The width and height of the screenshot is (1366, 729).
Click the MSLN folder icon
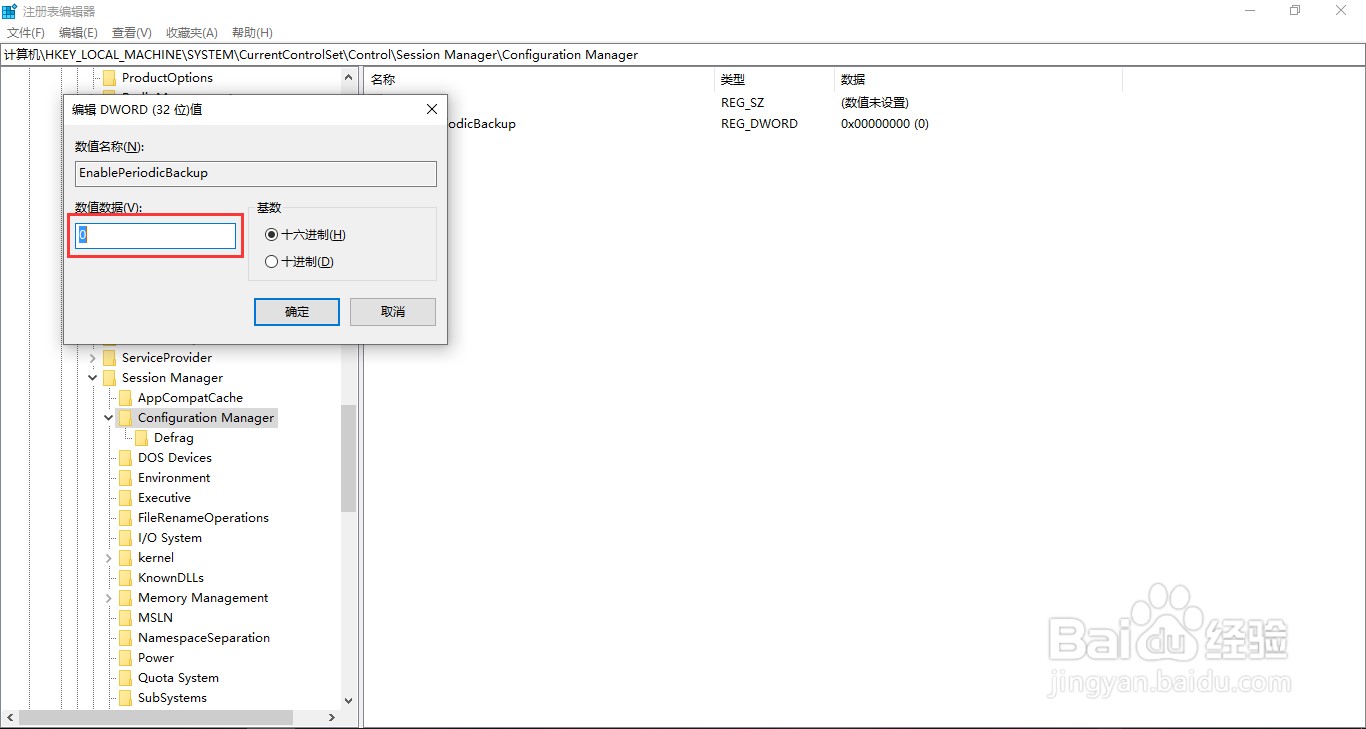(x=125, y=618)
